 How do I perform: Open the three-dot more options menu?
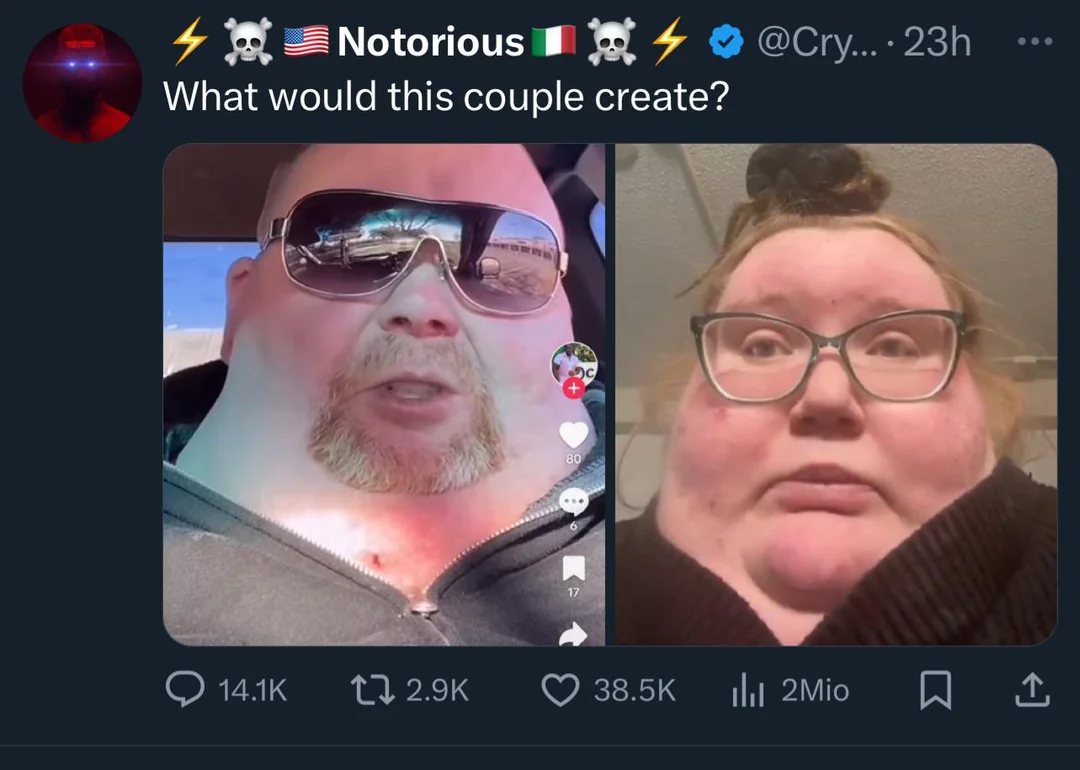coord(1035,41)
